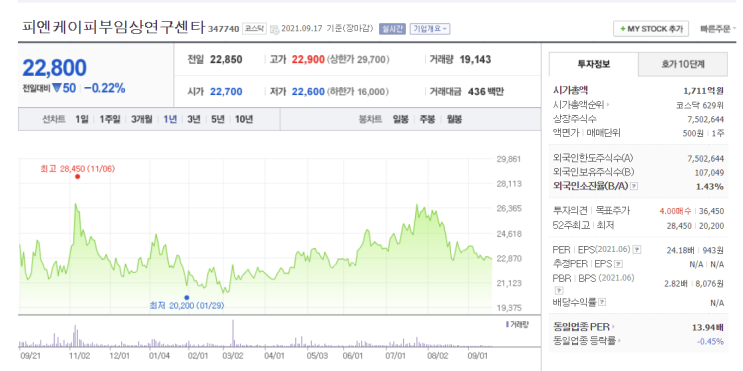This screenshot has height=371, width=743.
Task: Click 저가 value 22,600
Action: (308, 91)
